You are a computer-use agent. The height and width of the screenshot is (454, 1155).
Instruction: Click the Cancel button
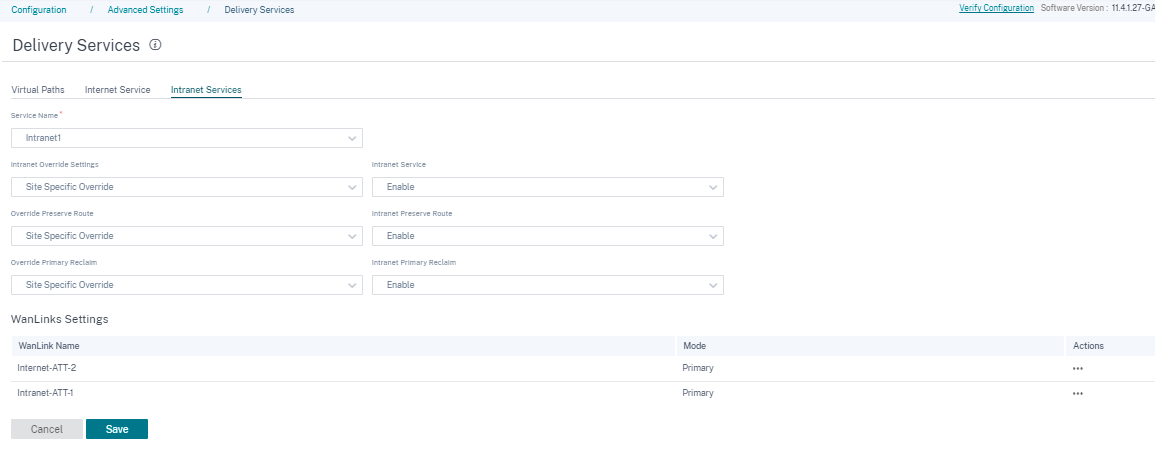[x=47, y=429]
